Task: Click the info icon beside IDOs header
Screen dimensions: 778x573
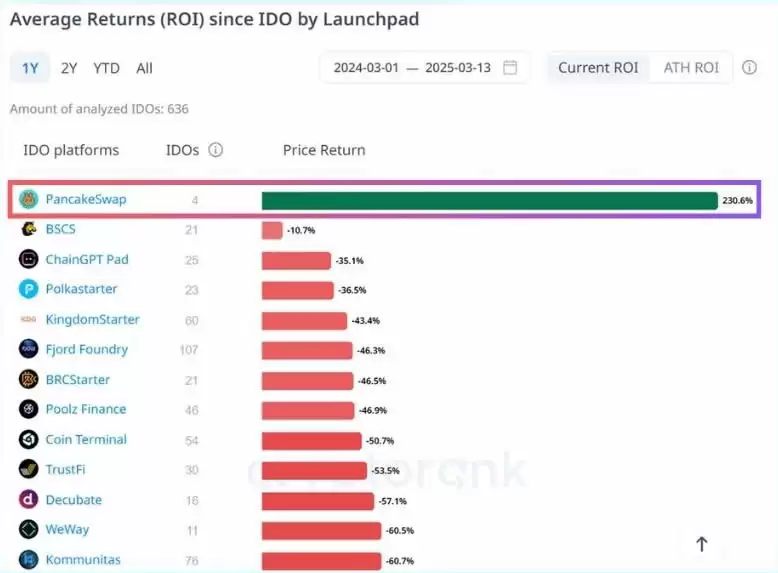Action: tap(215, 150)
